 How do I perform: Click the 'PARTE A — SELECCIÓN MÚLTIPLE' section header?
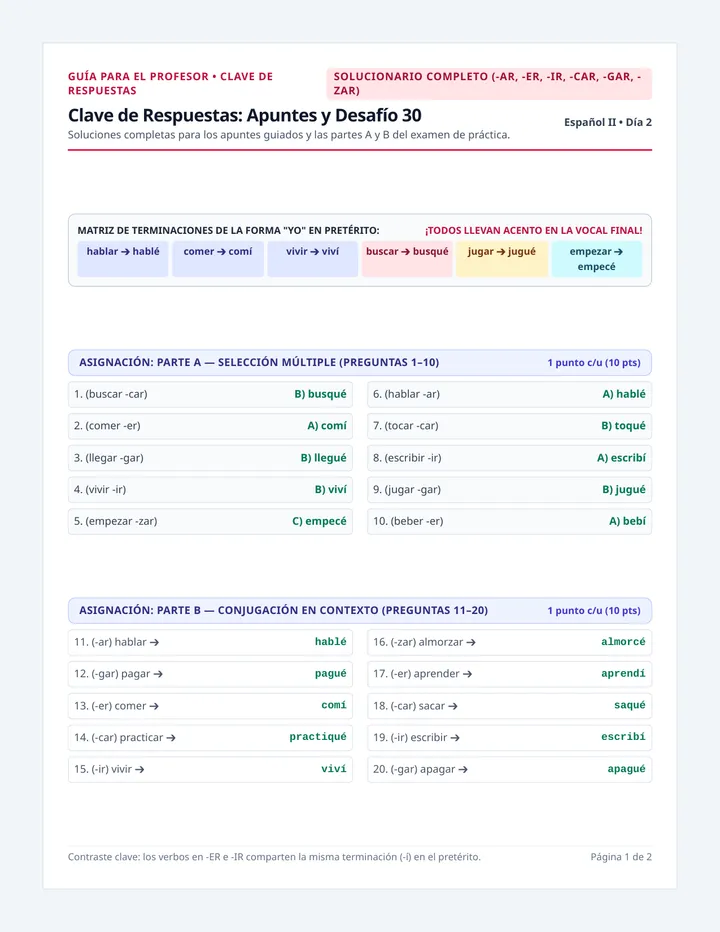point(360,363)
